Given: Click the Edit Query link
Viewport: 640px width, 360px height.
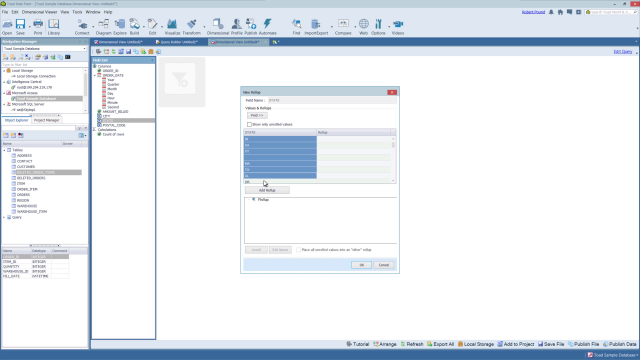Looking at the screenshot, I should point(622,52).
